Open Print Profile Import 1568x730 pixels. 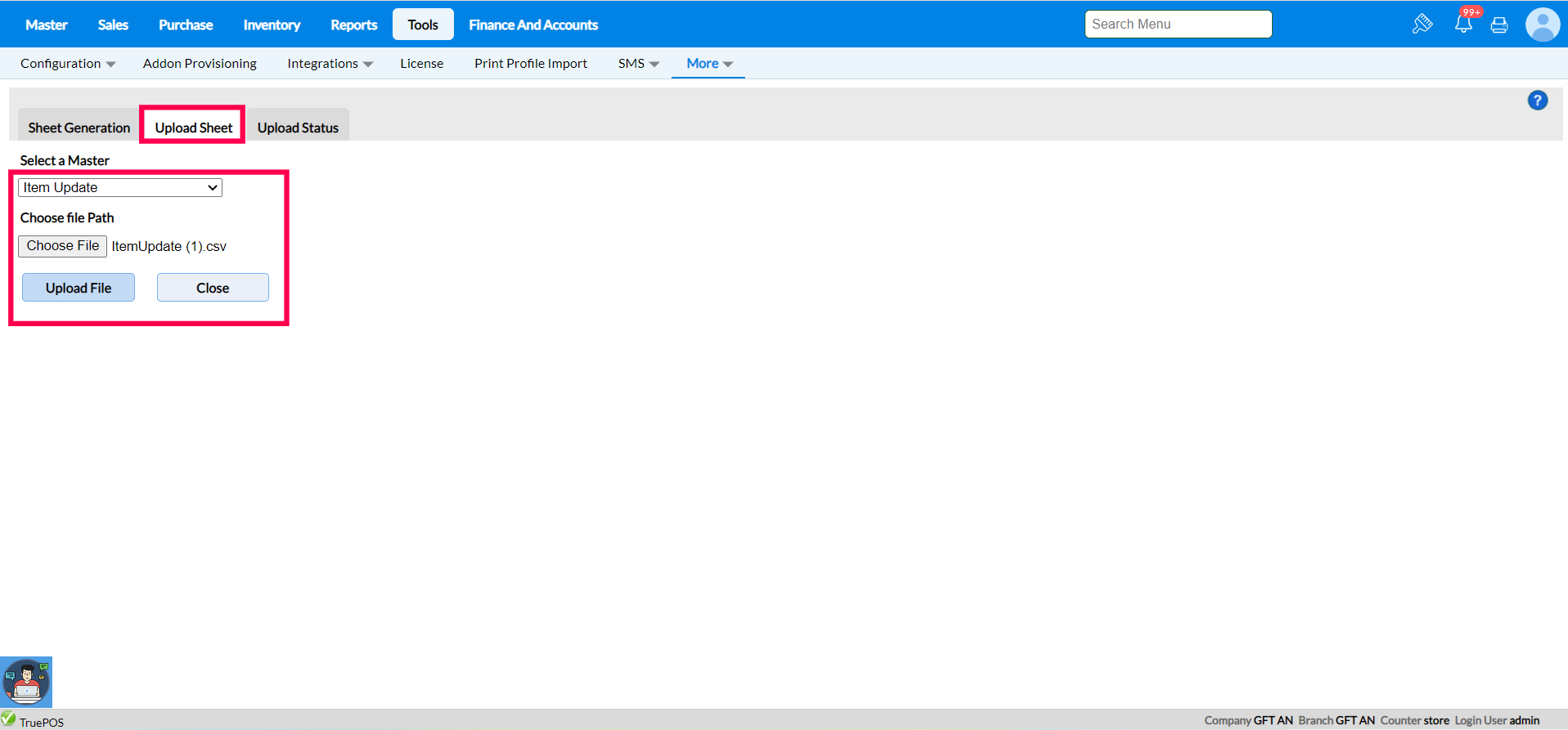tap(531, 63)
